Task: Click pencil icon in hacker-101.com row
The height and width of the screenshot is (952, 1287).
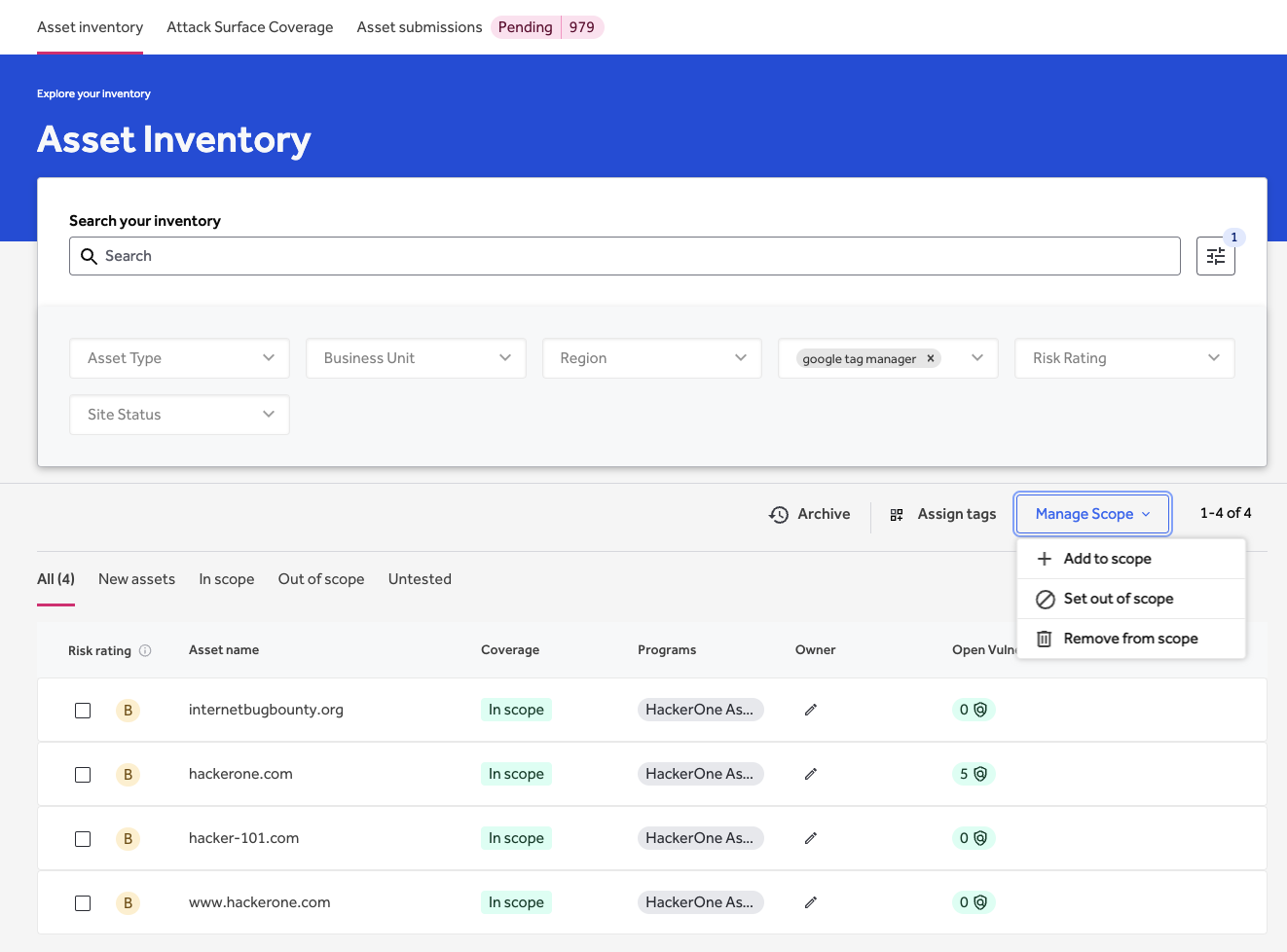Action: (x=810, y=838)
